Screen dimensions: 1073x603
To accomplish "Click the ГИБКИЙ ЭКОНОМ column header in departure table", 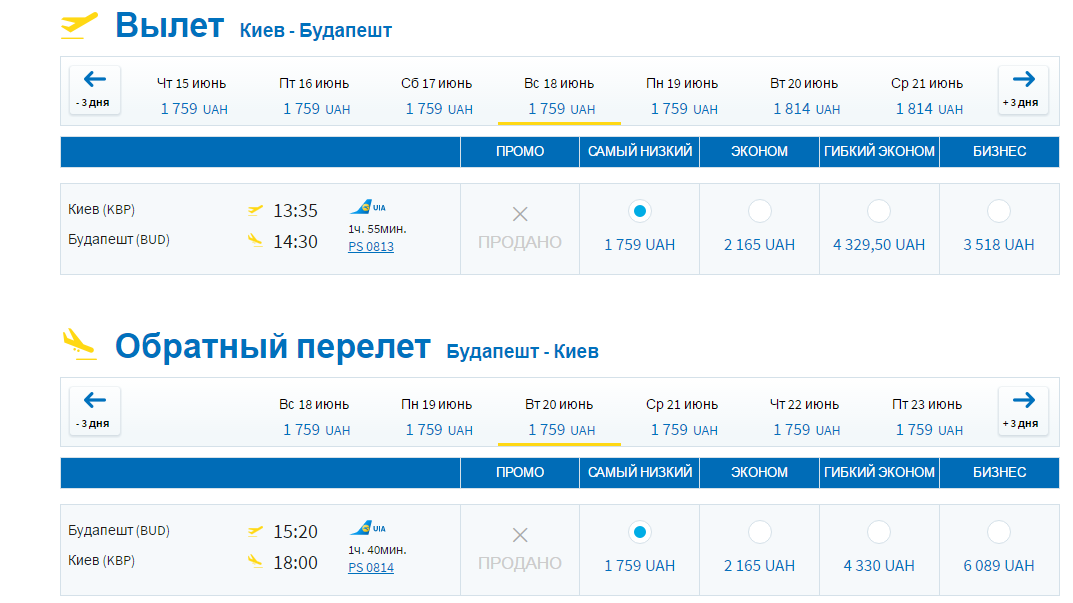I will [879, 151].
